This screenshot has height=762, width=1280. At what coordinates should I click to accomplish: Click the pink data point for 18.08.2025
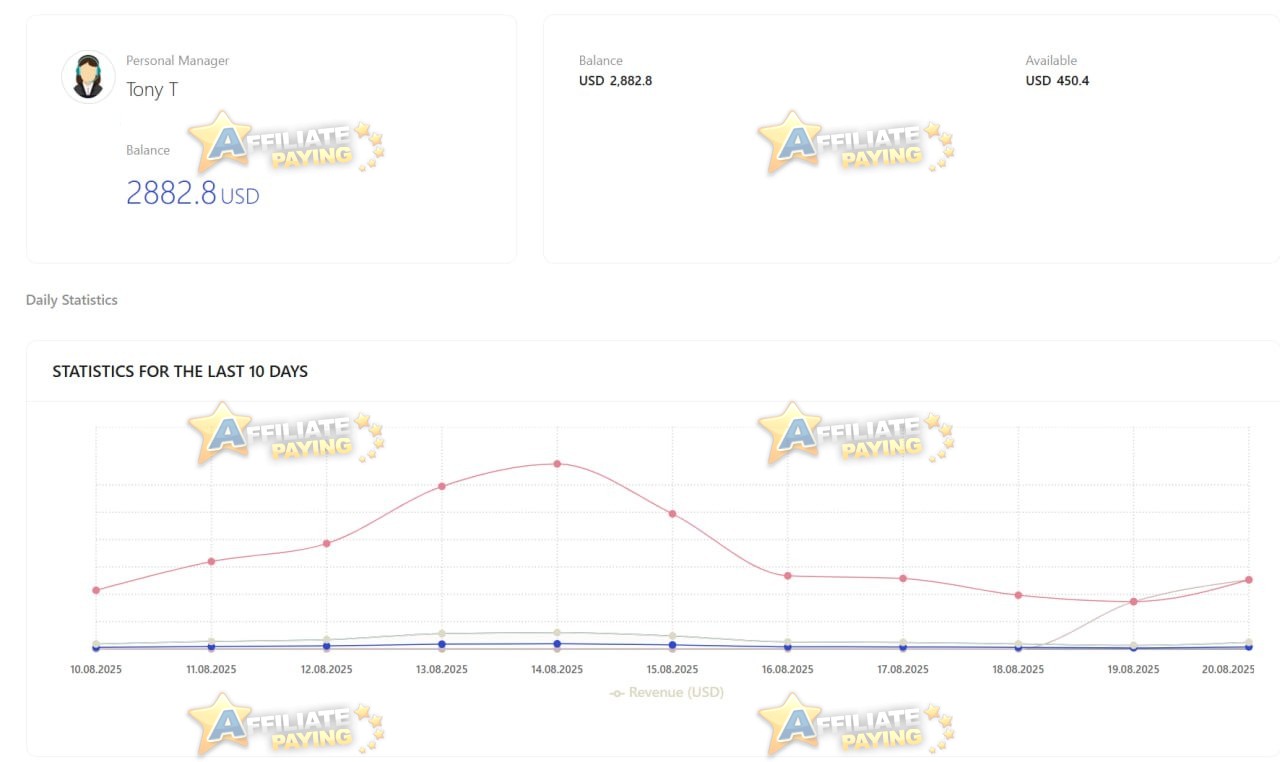pyautogui.click(x=1019, y=595)
